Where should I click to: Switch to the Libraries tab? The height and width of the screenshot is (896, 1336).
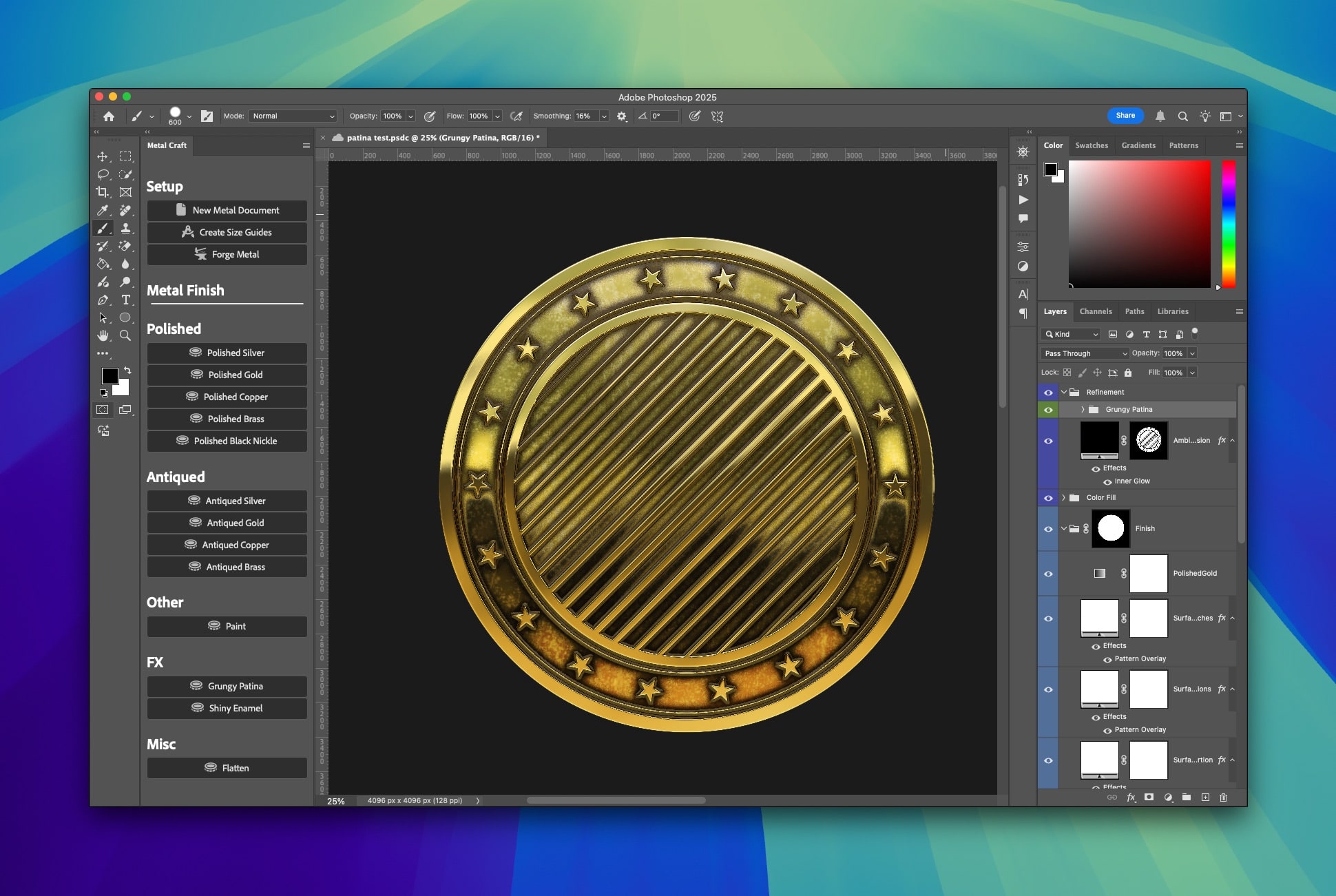point(1173,311)
